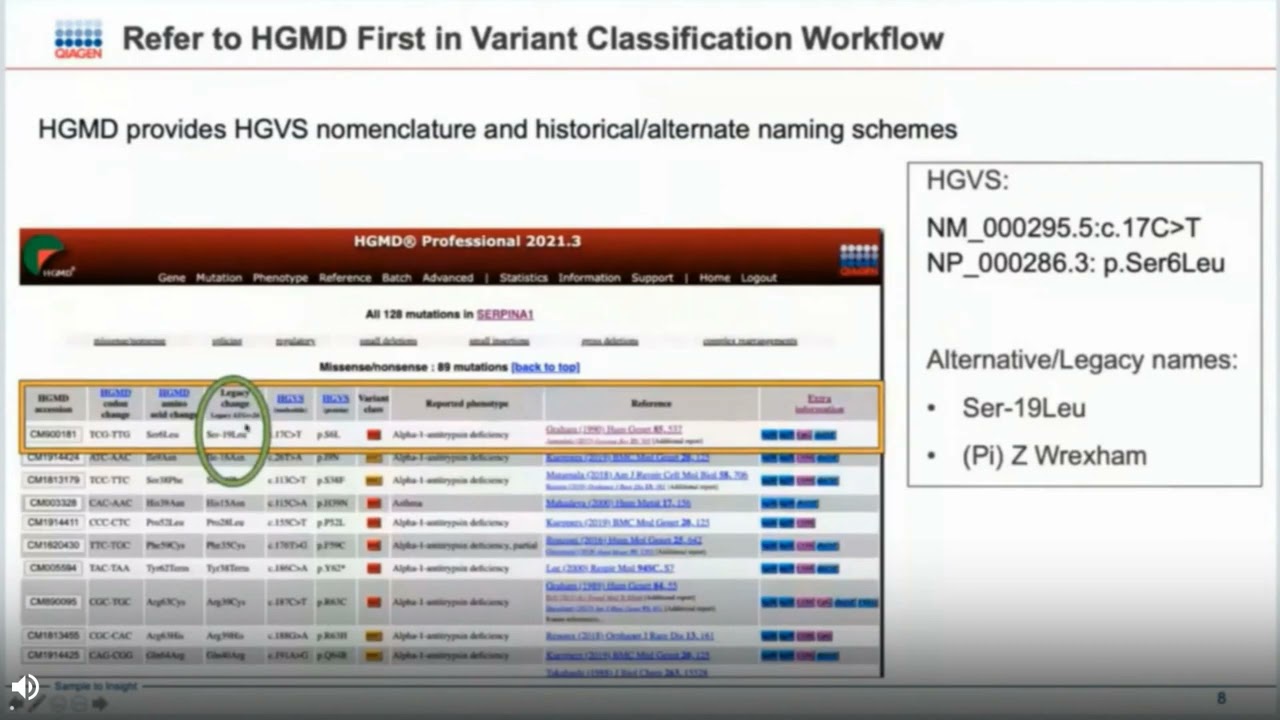Jump to gross deletions section link
Viewport: 1280px width, 720px height.
tap(609, 341)
